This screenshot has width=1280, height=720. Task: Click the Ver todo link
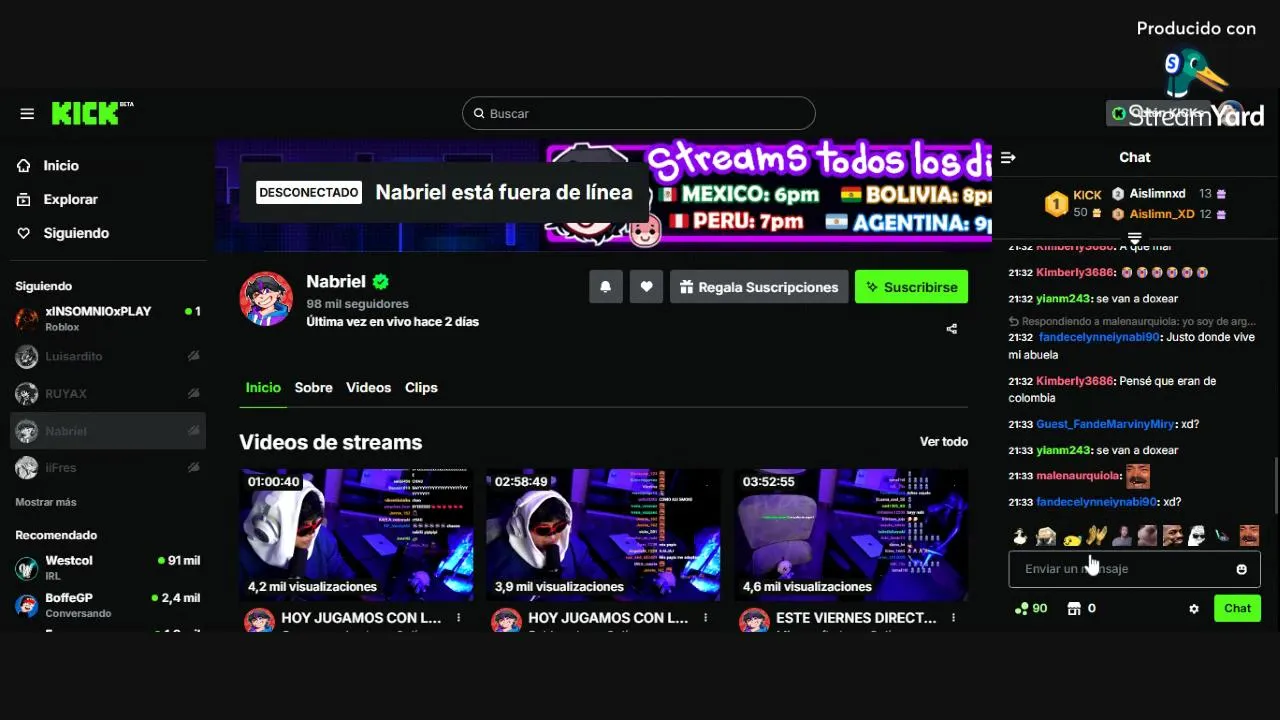click(x=944, y=441)
